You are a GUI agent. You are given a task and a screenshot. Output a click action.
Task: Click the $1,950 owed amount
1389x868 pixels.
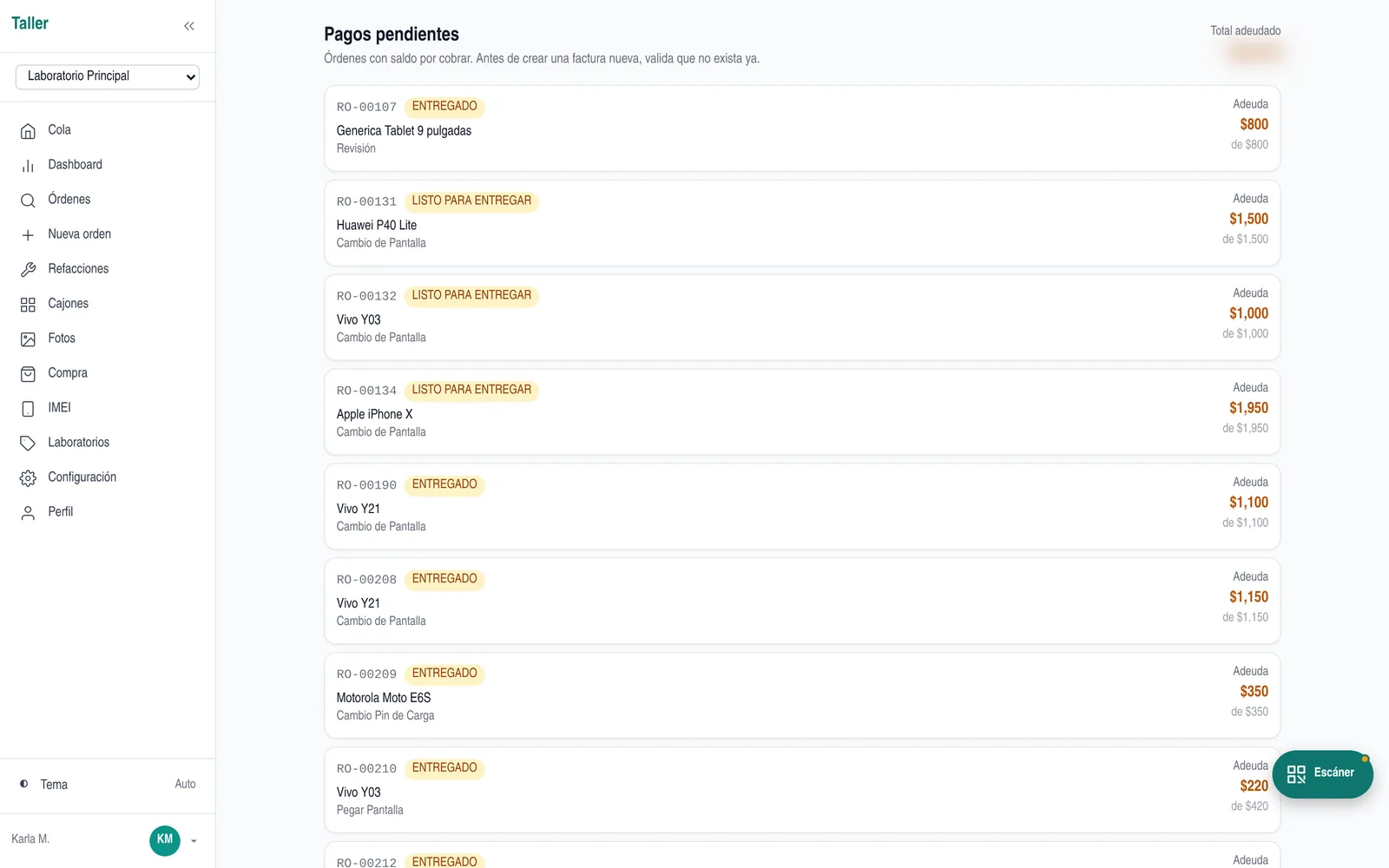(x=1248, y=408)
